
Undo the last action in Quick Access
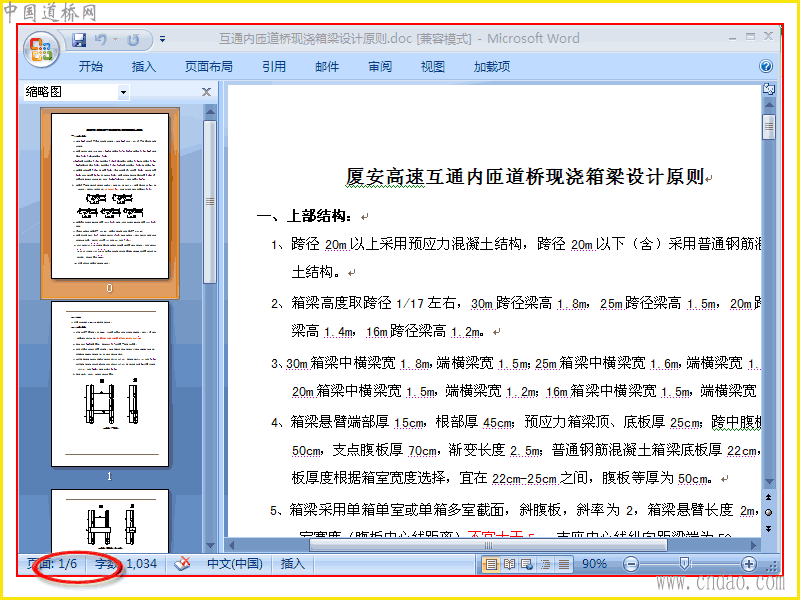pos(101,39)
